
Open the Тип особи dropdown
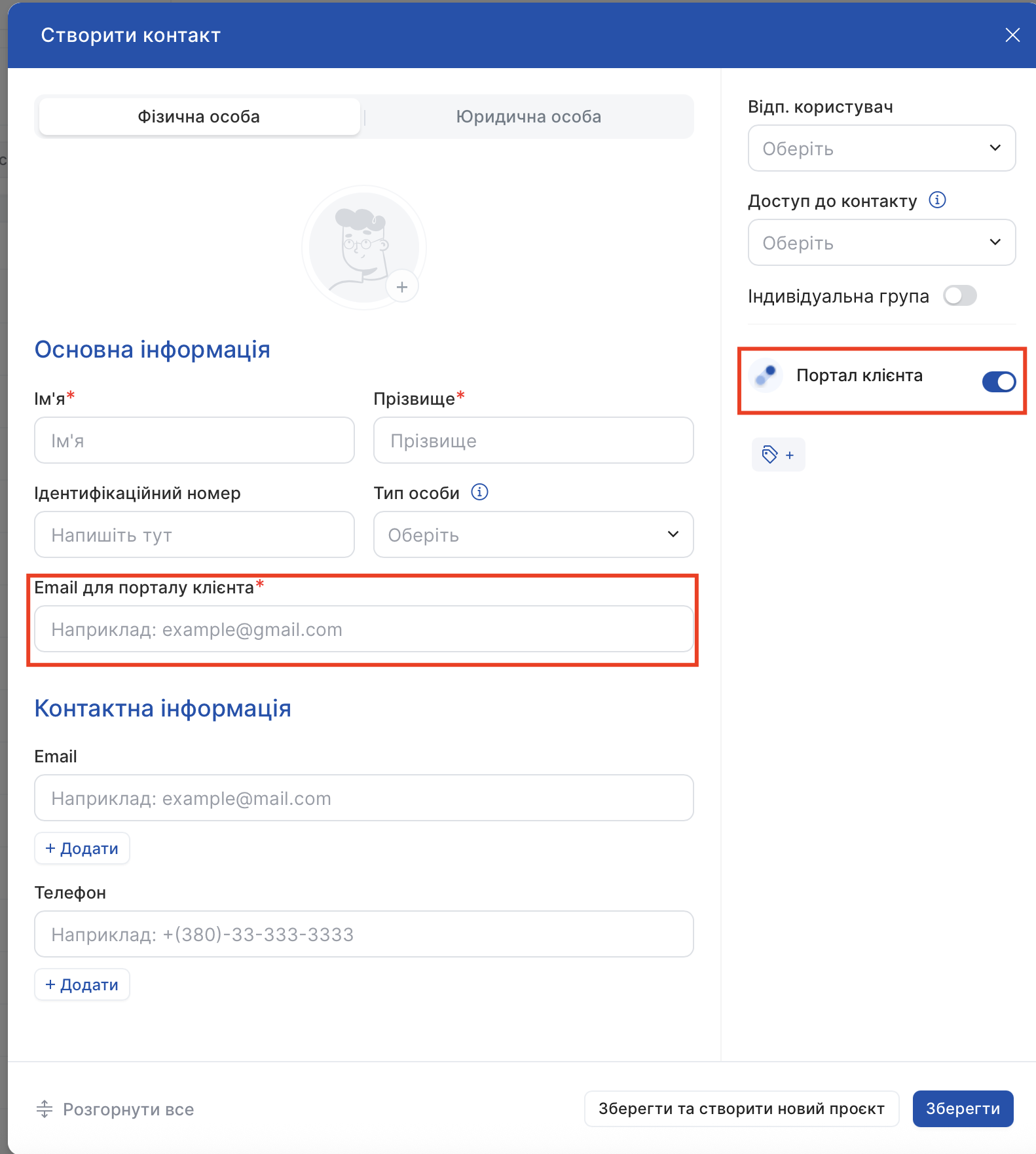click(533, 534)
